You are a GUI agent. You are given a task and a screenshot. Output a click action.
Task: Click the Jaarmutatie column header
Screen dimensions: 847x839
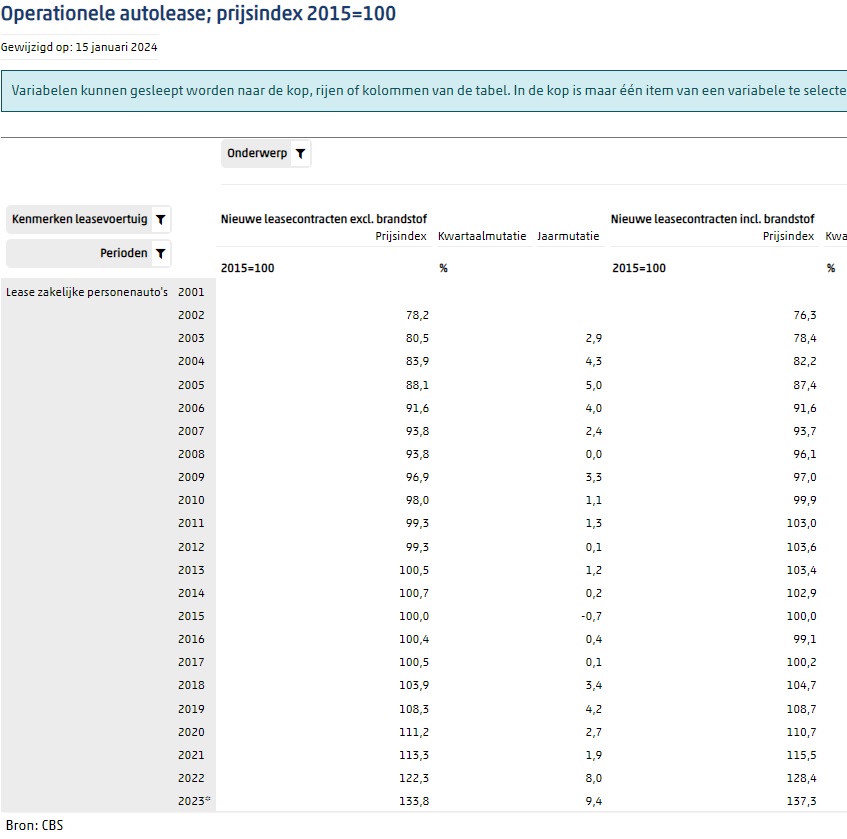(x=568, y=236)
